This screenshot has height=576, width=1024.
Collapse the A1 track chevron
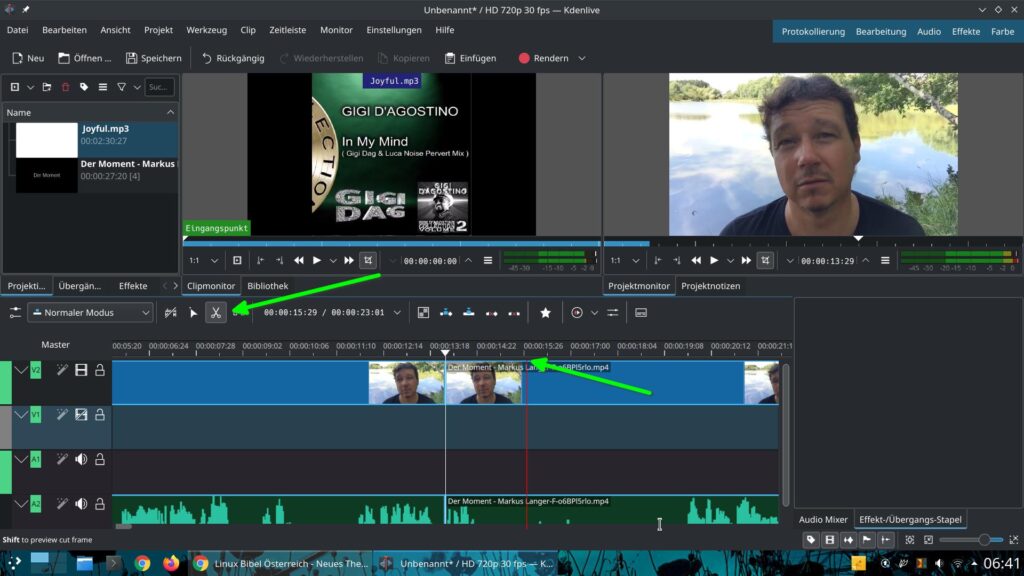(21, 460)
